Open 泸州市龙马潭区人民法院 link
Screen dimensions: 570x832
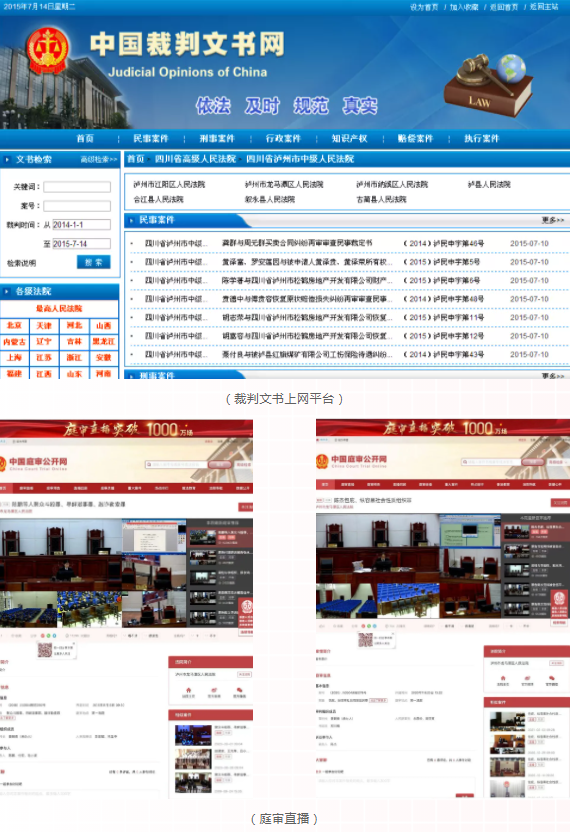click(284, 185)
